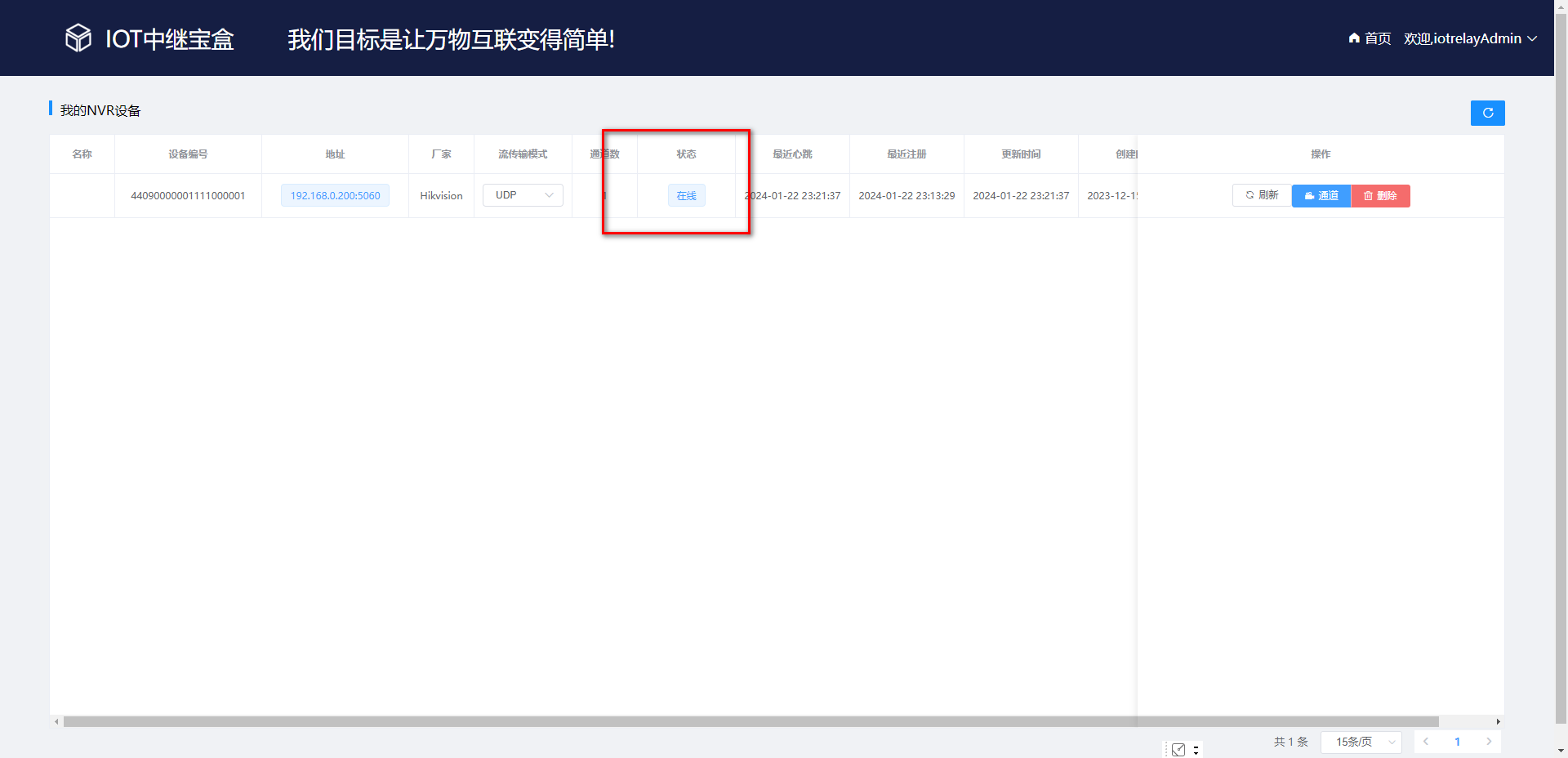The image size is (1568, 758).
Task: Click the horizontal scrollbar right arrow
Action: [x=1499, y=721]
